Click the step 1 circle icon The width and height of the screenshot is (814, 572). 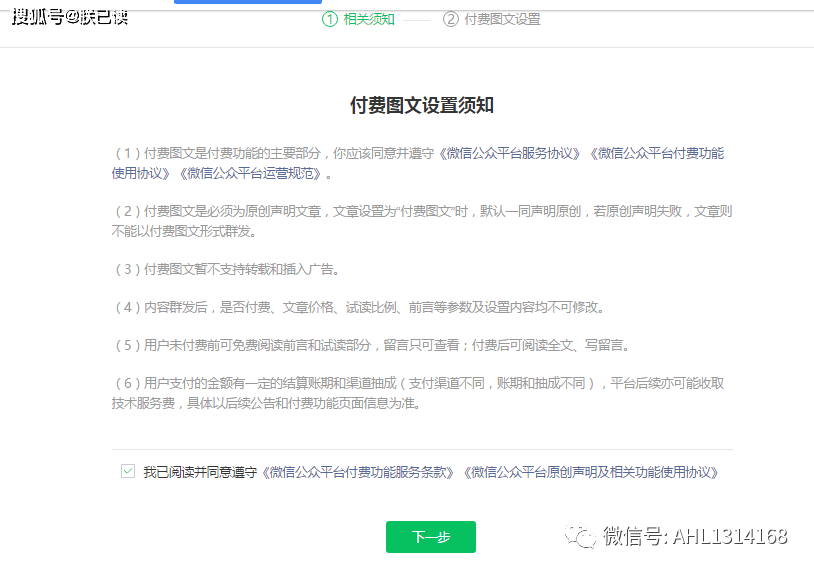[329, 19]
